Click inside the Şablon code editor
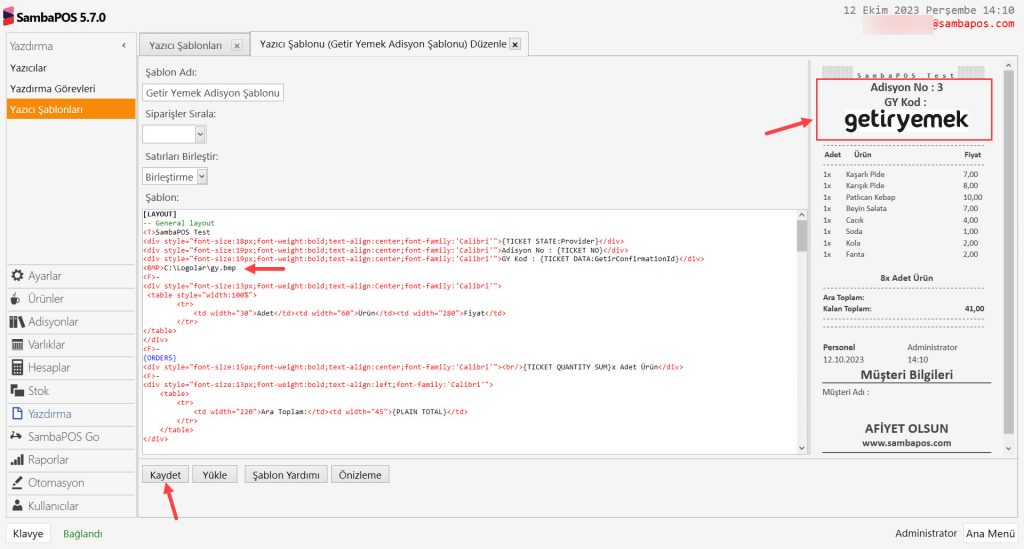Viewport: 1024px width, 549px height. point(470,332)
